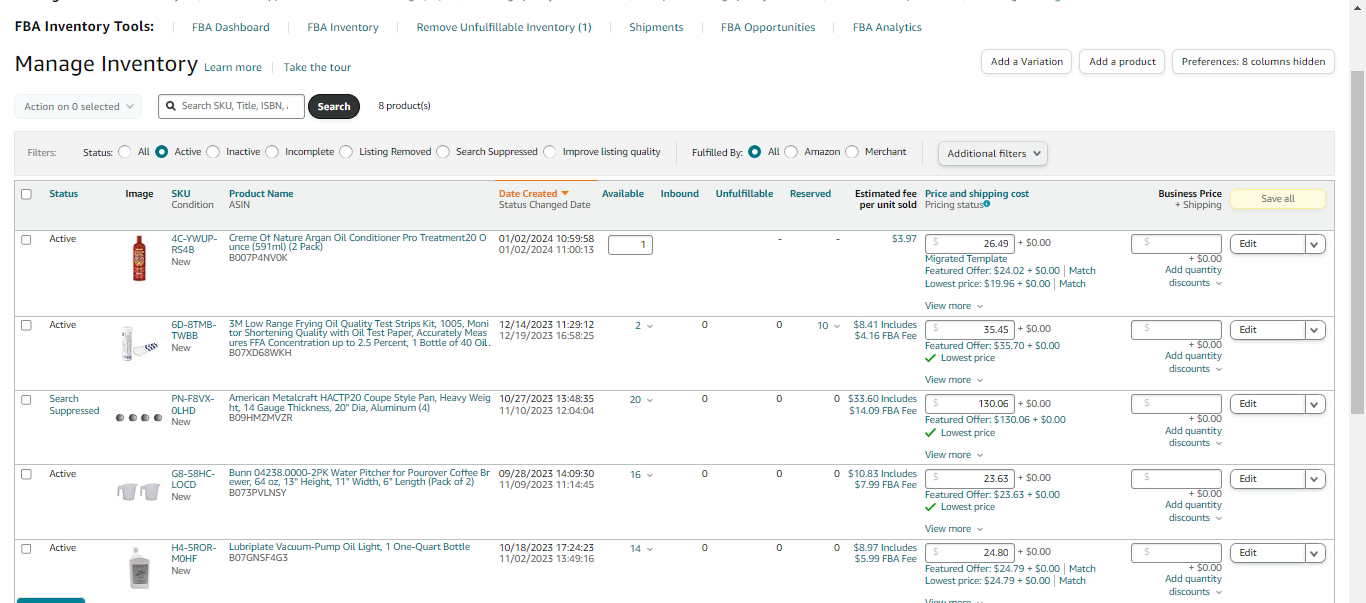Open American Metalcraft pan product thumbnail
Viewport: 1366px width, 603px height.
[x=138, y=418]
